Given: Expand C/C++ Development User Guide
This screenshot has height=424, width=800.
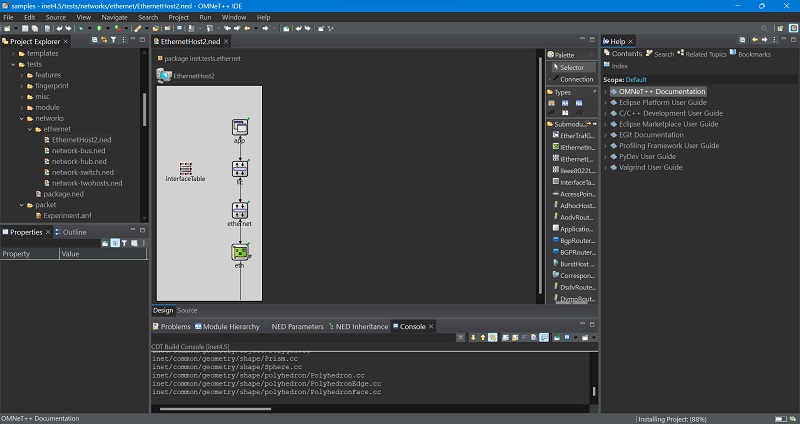Looking at the screenshot, I should point(606,113).
